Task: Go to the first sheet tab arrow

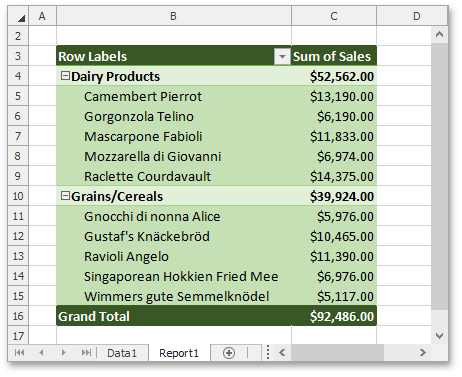Action: 19,352
